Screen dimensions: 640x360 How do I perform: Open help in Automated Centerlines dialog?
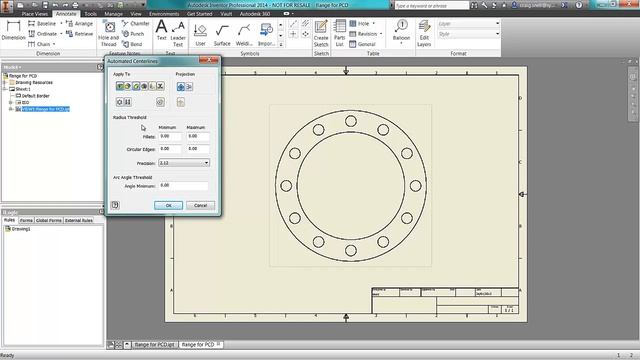point(115,205)
